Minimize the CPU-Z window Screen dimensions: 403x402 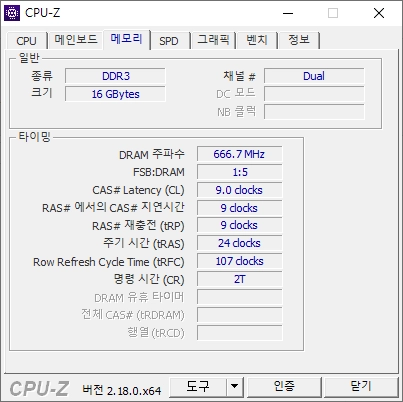click(288, 13)
